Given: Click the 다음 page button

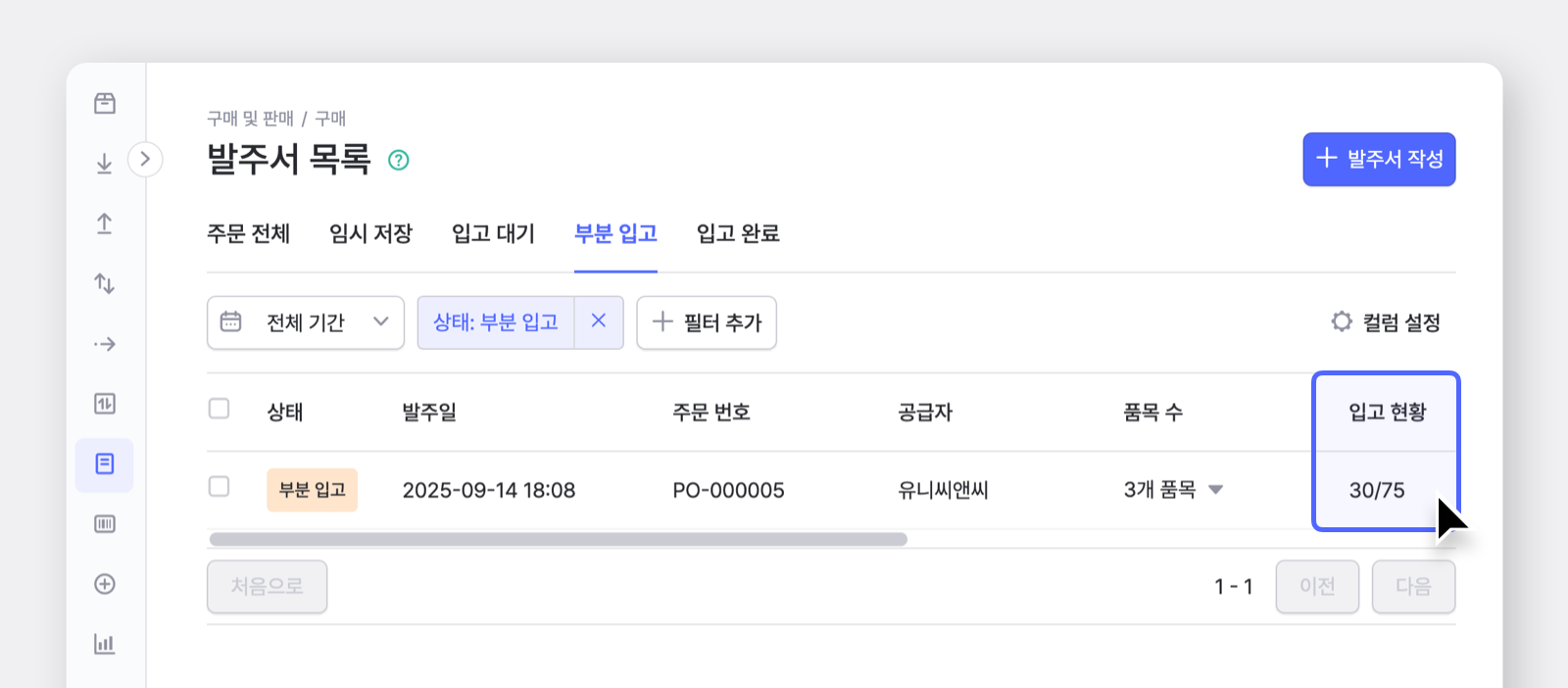Looking at the screenshot, I should [x=1413, y=586].
